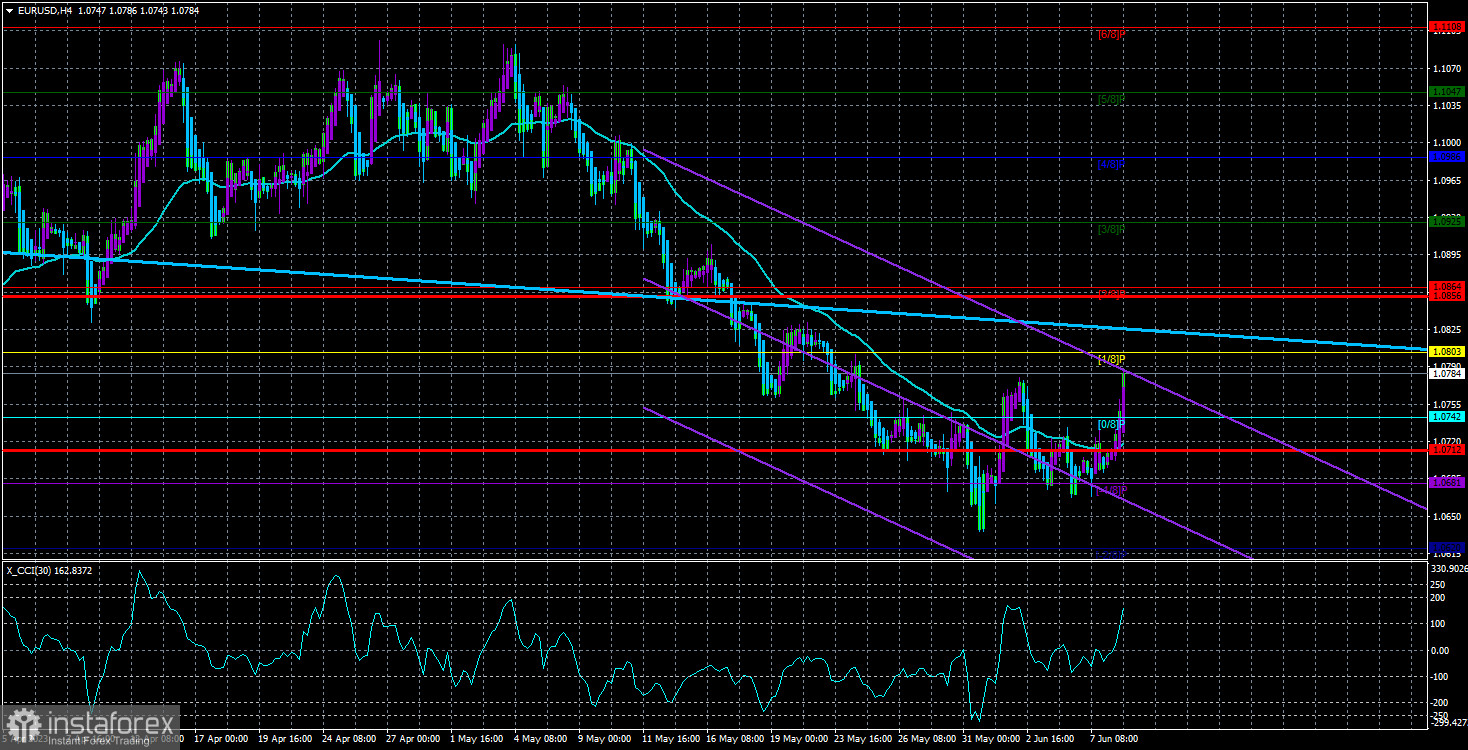Click the [6/8]P Murray level label
The height and width of the screenshot is (750, 1468).
(x=1112, y=34)
